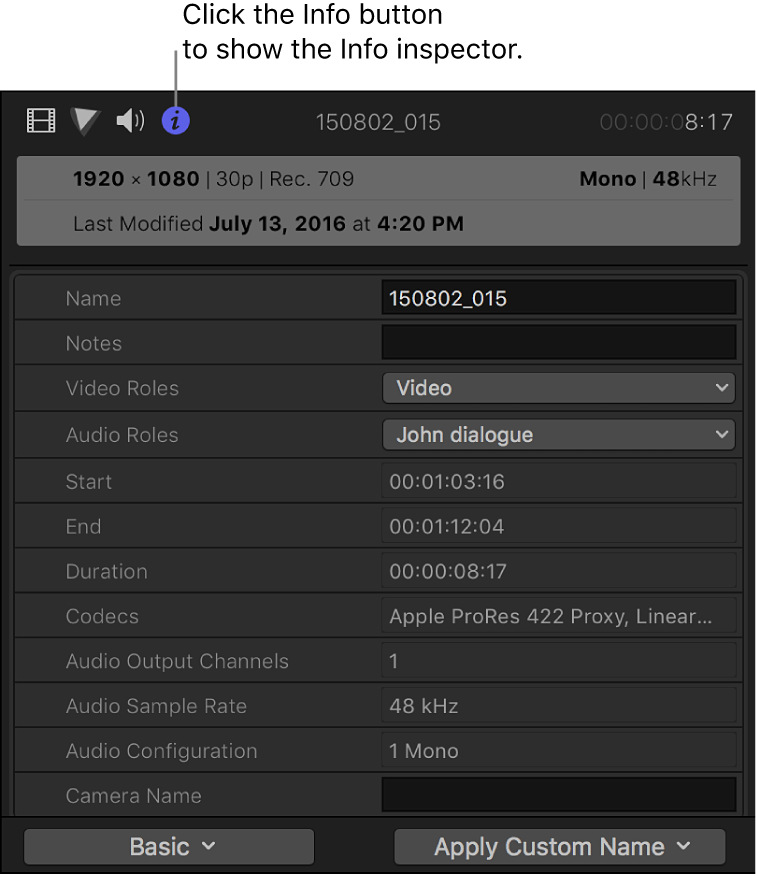Image resolution: width=758 pixels, height=876 pixels.
Task: Click the Apply Custom Name button
Action: tap(558, 846)
